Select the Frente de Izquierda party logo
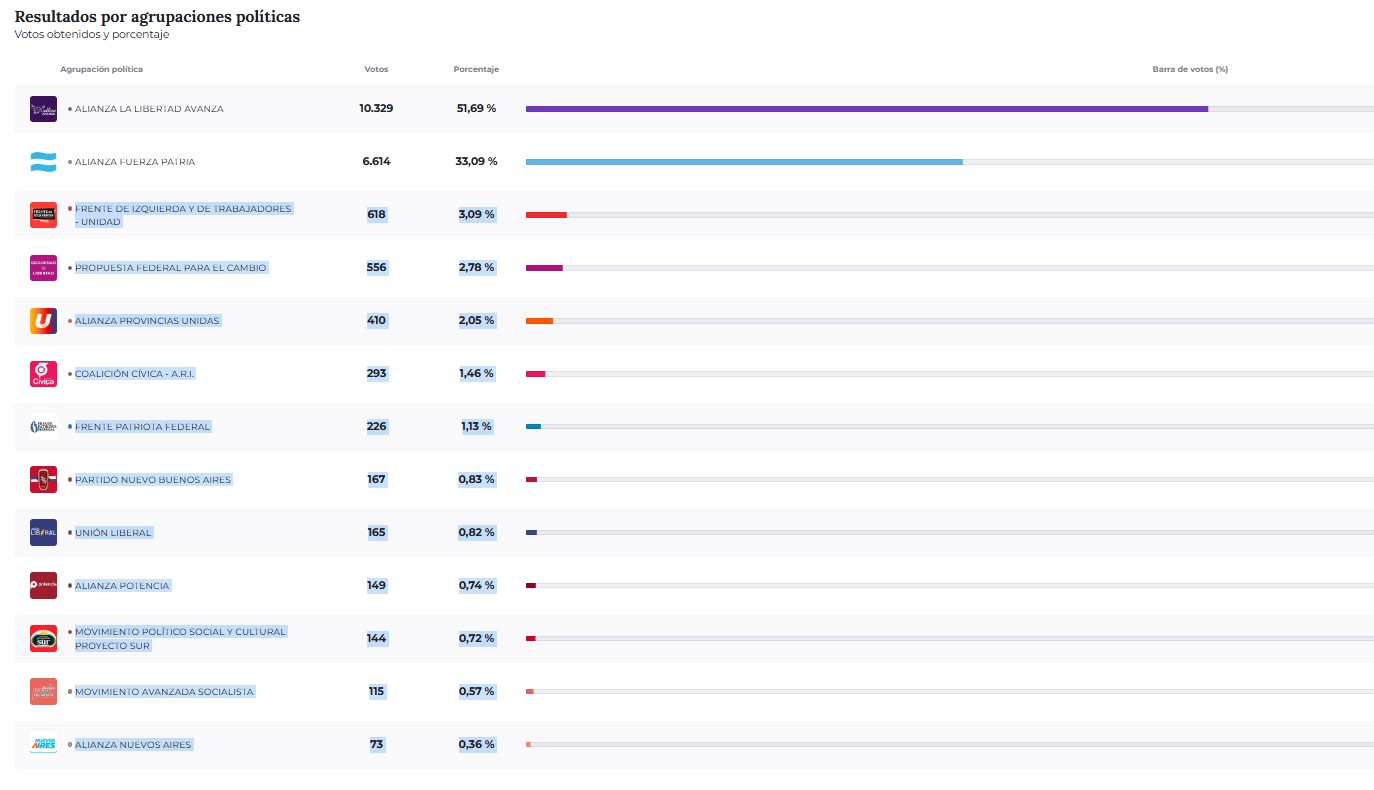 tap(43, 215)
